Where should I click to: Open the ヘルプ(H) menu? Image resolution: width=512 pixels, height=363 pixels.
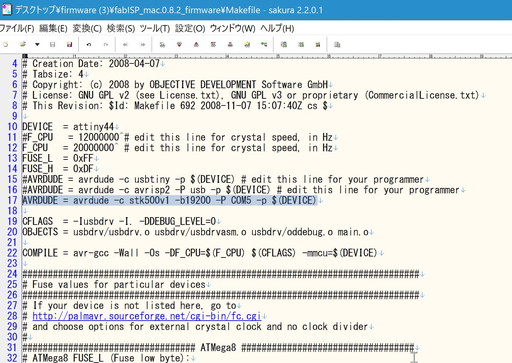(x=277, y=29)
